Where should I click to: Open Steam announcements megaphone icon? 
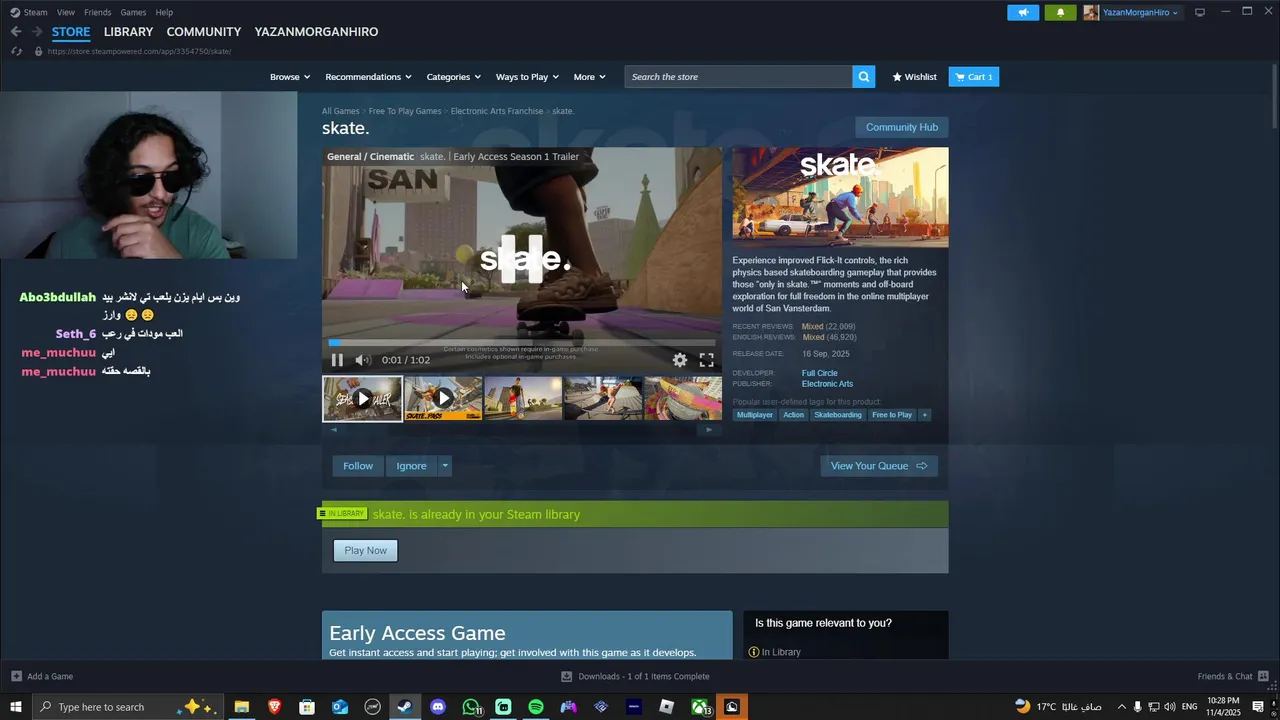(1023, 12)
